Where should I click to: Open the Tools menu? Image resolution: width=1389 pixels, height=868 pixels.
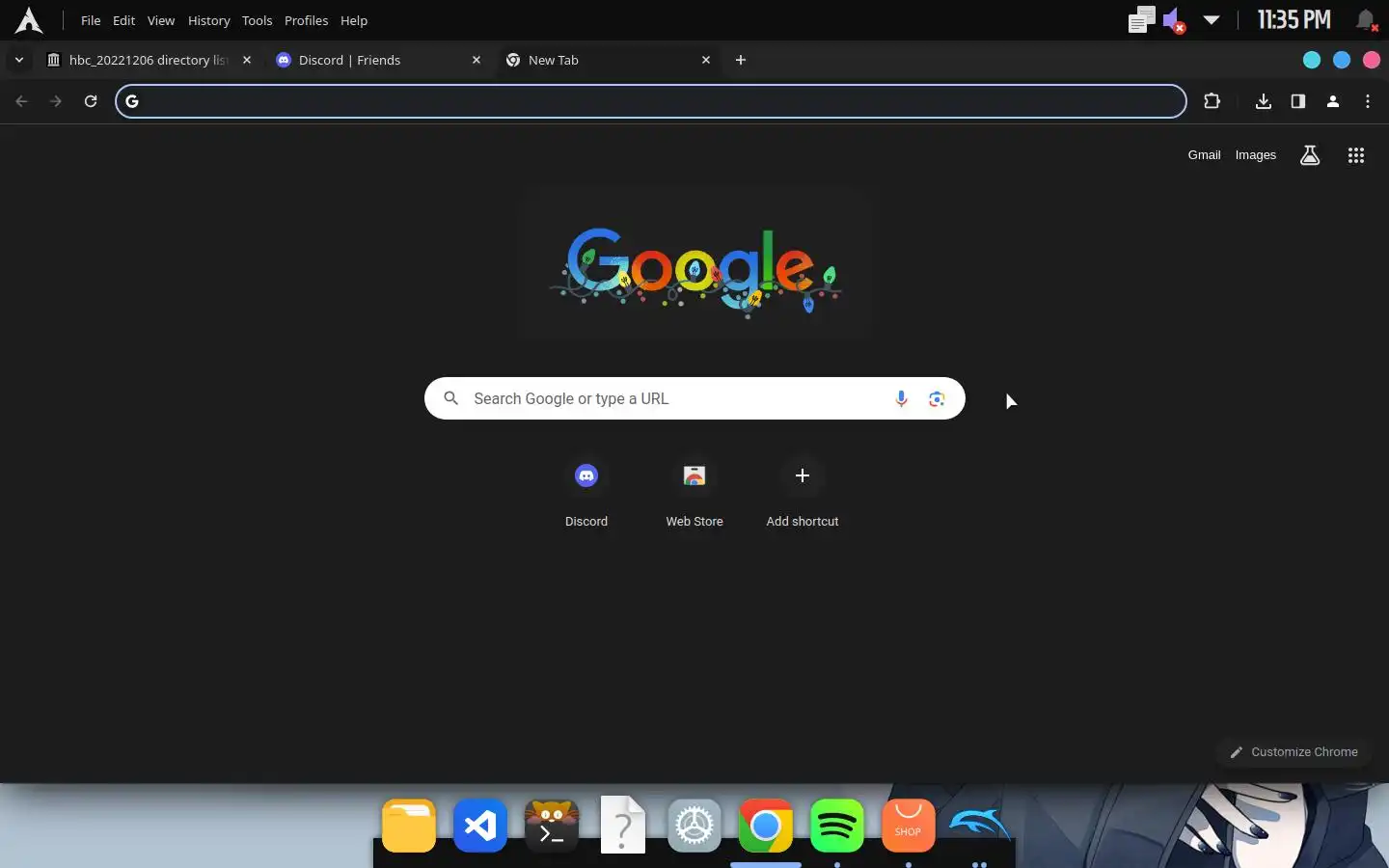click(x=257, y=20)
